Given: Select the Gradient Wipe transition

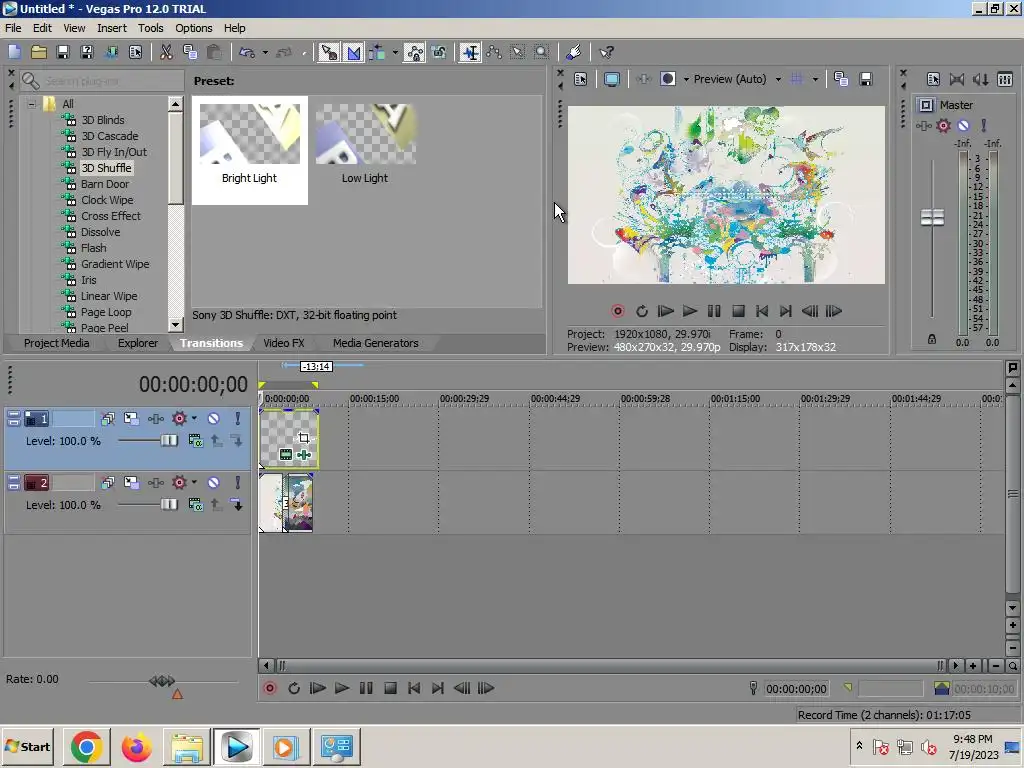Looking at the screenshot, I should (115, 264).
